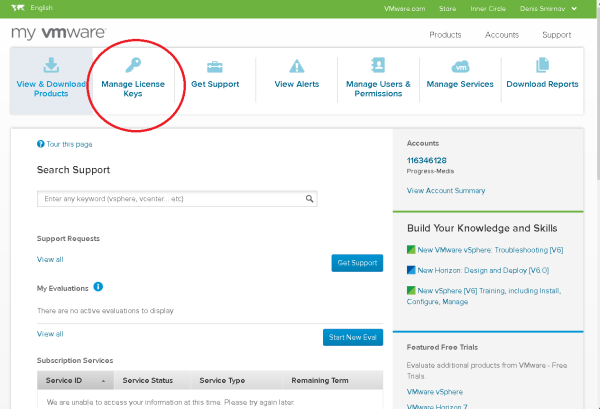This screenshot has width=600, height=409.
Task: Click the green icon beside vSphere Troubleshooting course
Action: click(x=411, y=249)
